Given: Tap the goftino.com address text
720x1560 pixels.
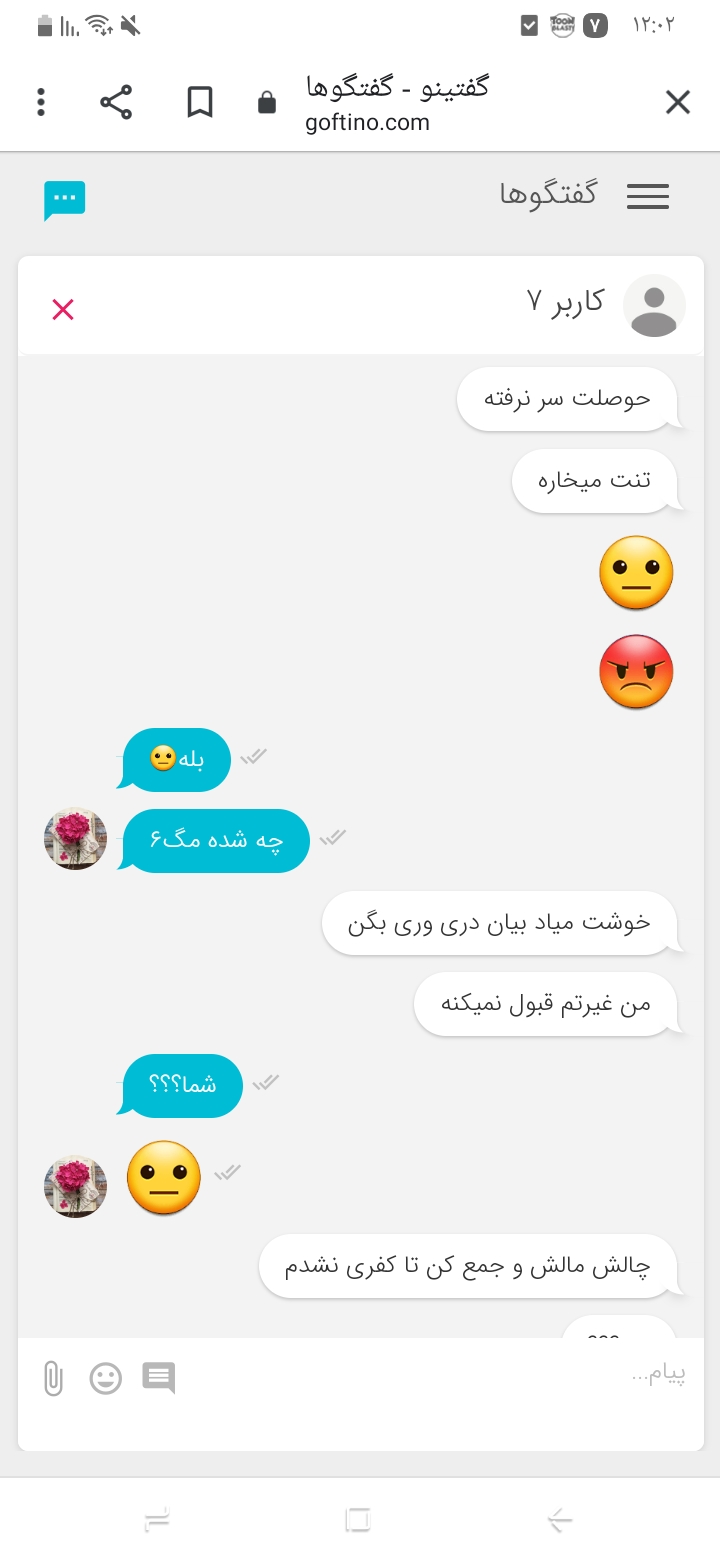Looking at the screenshot, I should click(x=367, y=123).
